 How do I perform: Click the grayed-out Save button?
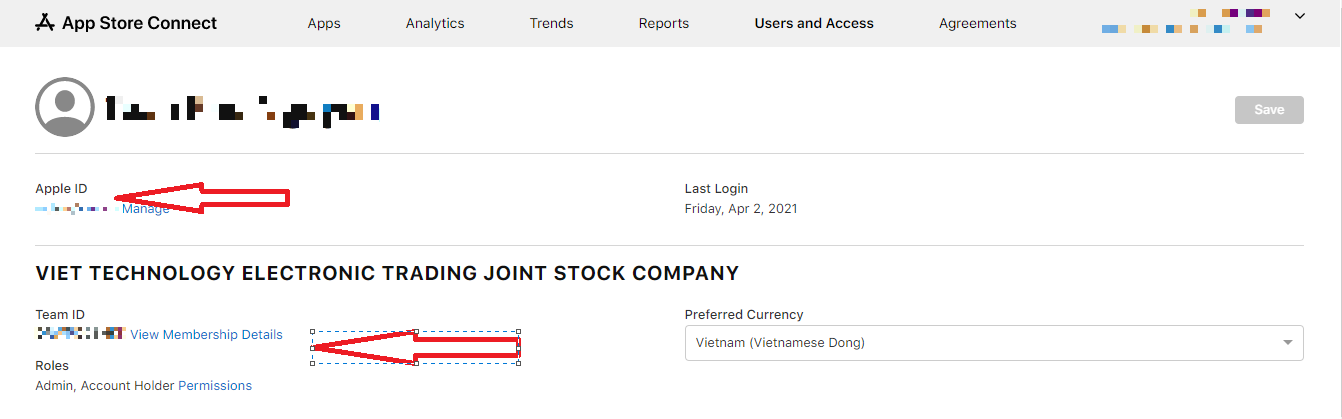[x=1269, y=110]
